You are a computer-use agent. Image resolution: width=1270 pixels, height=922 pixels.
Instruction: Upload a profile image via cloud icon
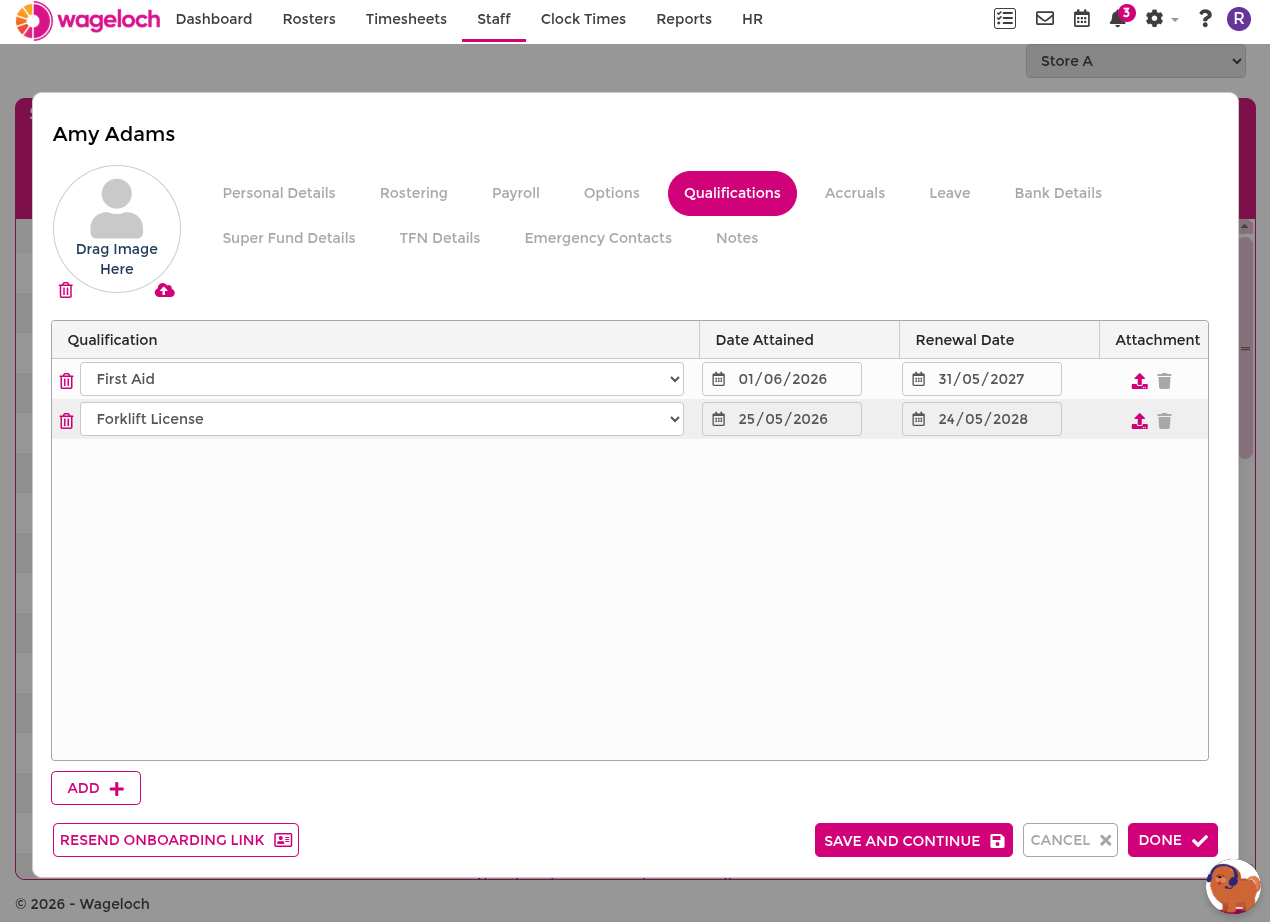click(x=165, y=290)
